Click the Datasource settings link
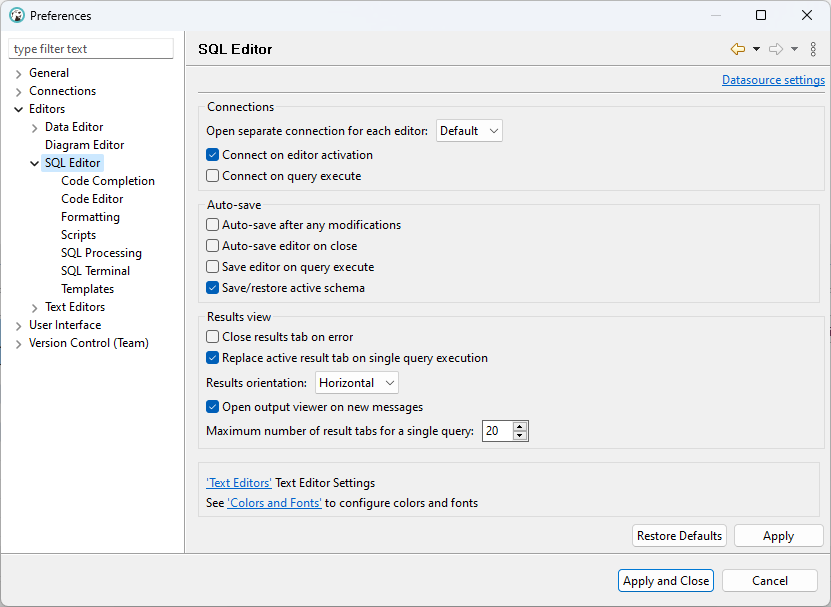Viewport: 831px width, 607px height. click(773, 79)
